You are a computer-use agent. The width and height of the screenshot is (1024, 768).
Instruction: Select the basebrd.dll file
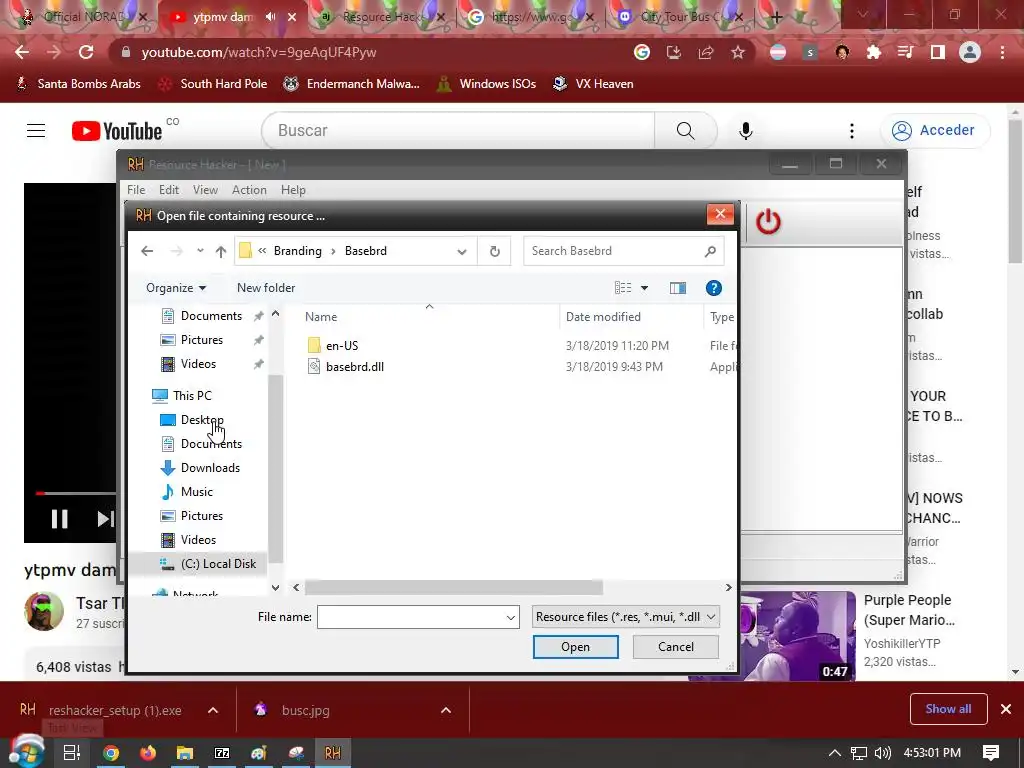tap(355, 367)
